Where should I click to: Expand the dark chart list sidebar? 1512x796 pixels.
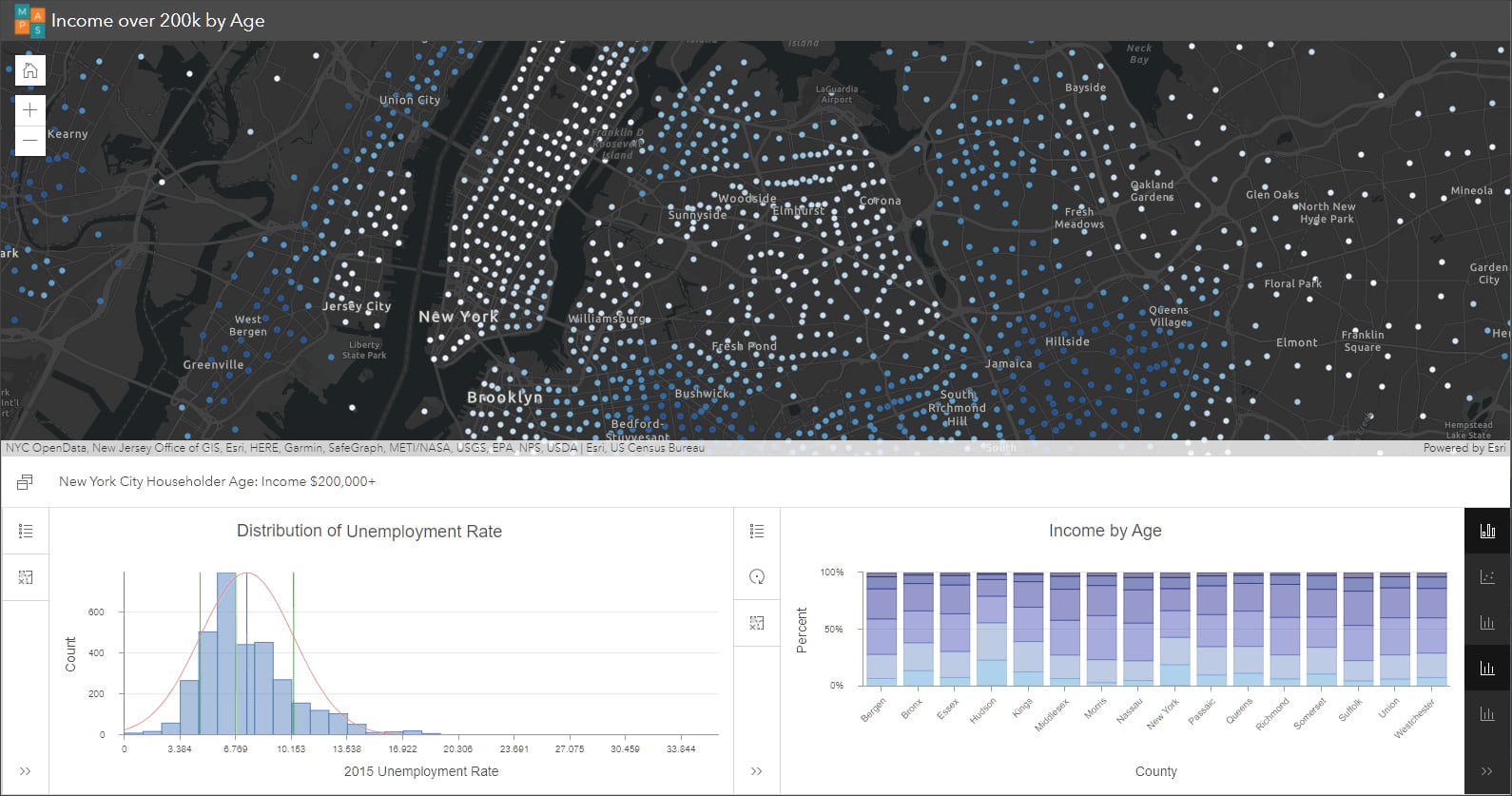click(x=1488, y=771)
